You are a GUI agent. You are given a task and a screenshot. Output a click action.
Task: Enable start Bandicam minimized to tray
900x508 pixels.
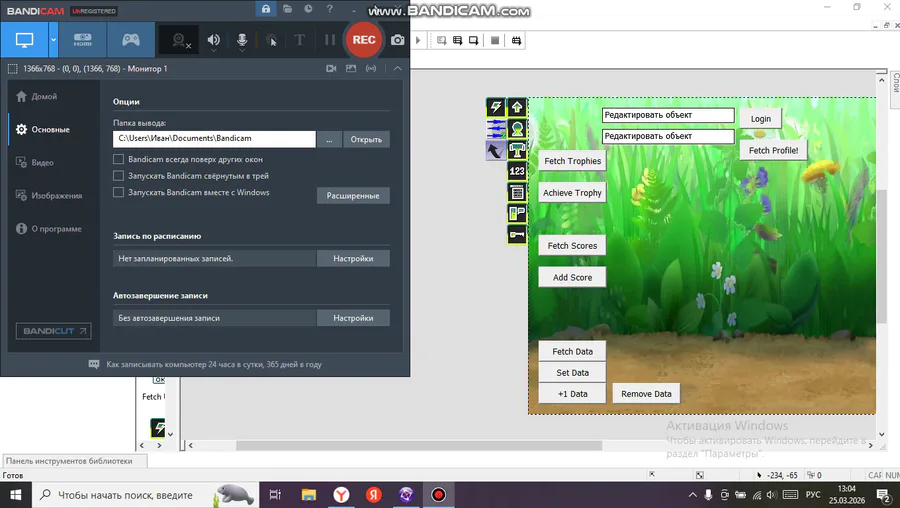118,176
